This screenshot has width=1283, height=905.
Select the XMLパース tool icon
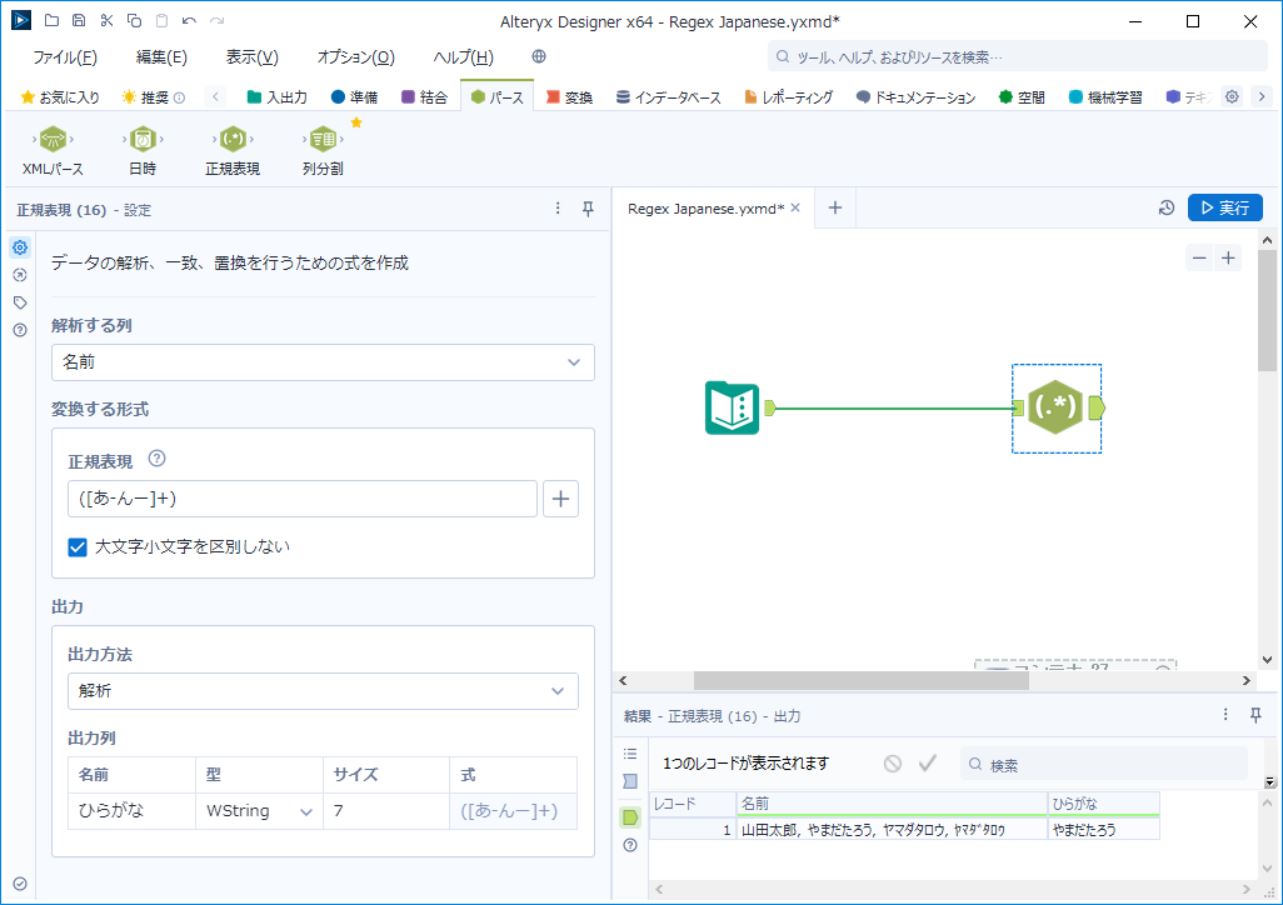[53, 139]
